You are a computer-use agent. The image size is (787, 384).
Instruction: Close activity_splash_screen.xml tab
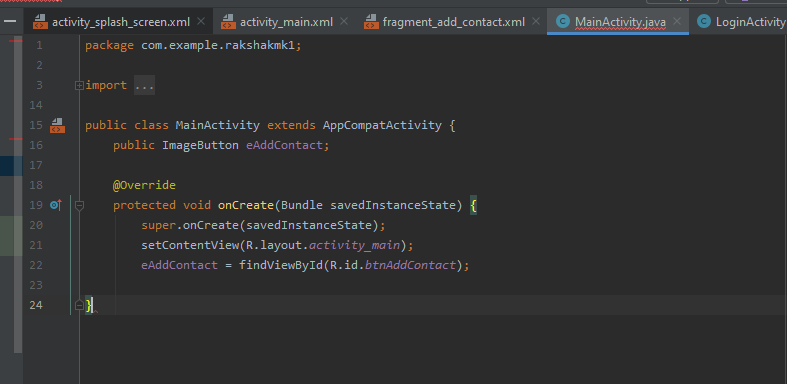201,22
